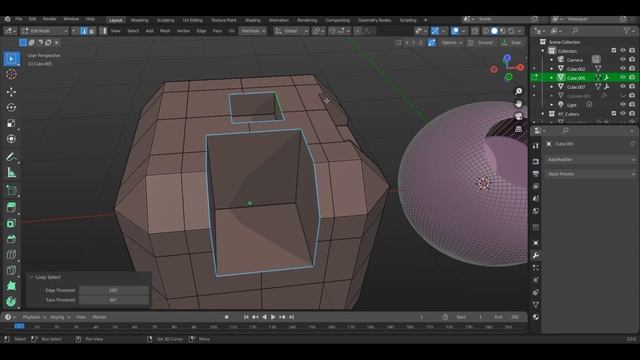640x360 pixels.
Task: Activate the Cursor tool in the toolbar
Action: 11,74
